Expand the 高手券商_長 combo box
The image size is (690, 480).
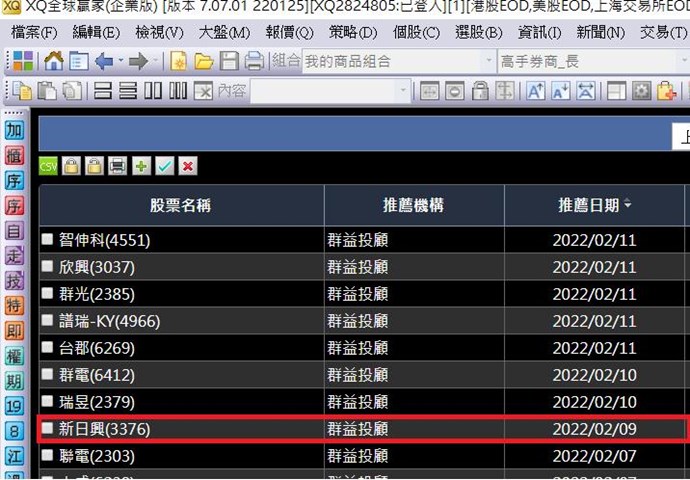coord(594,62)
